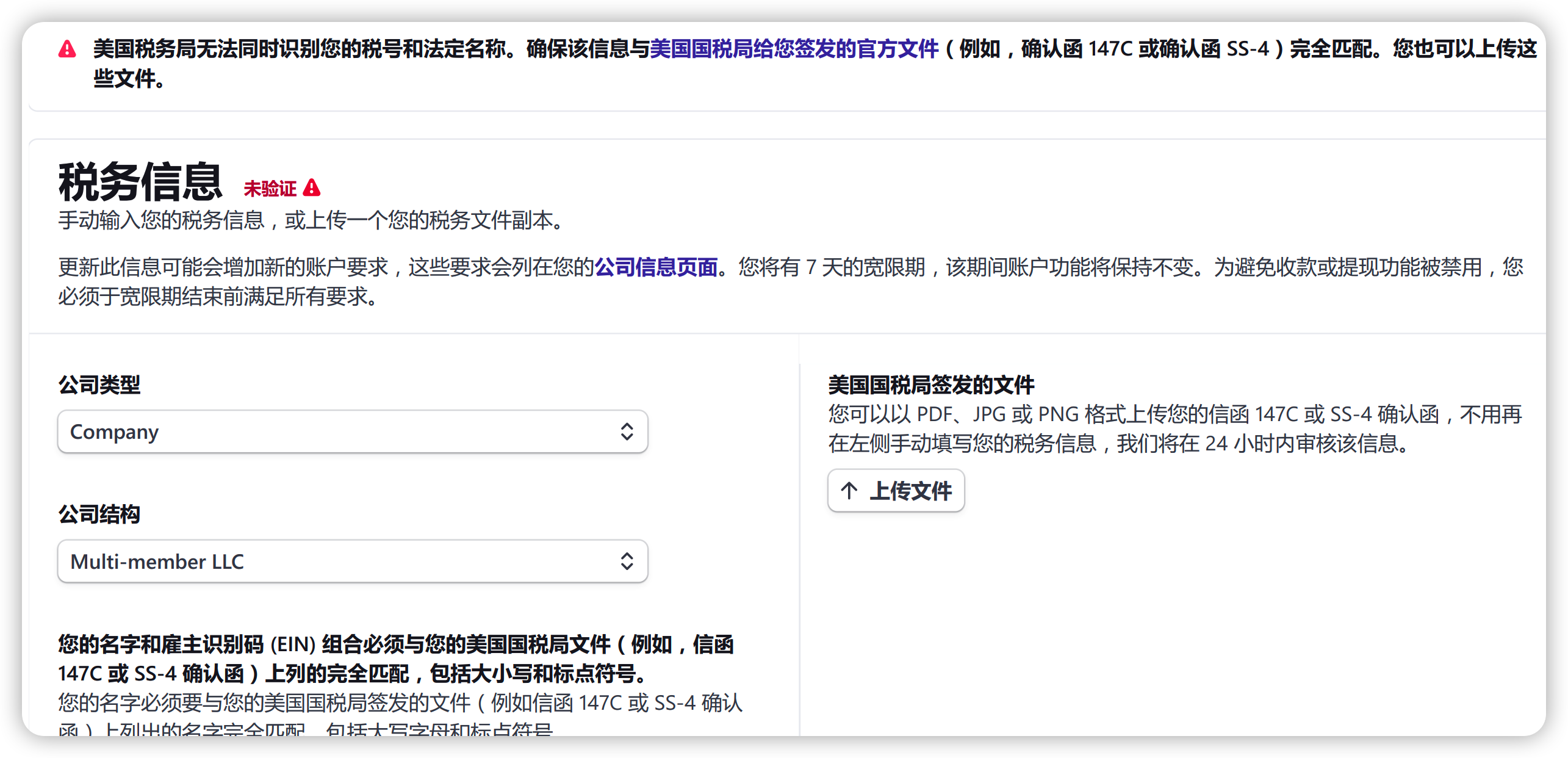Click the chevron icon in the Multi-member LLC selector
Viewport: 1568px width, 758px height.
pos(628,561)
